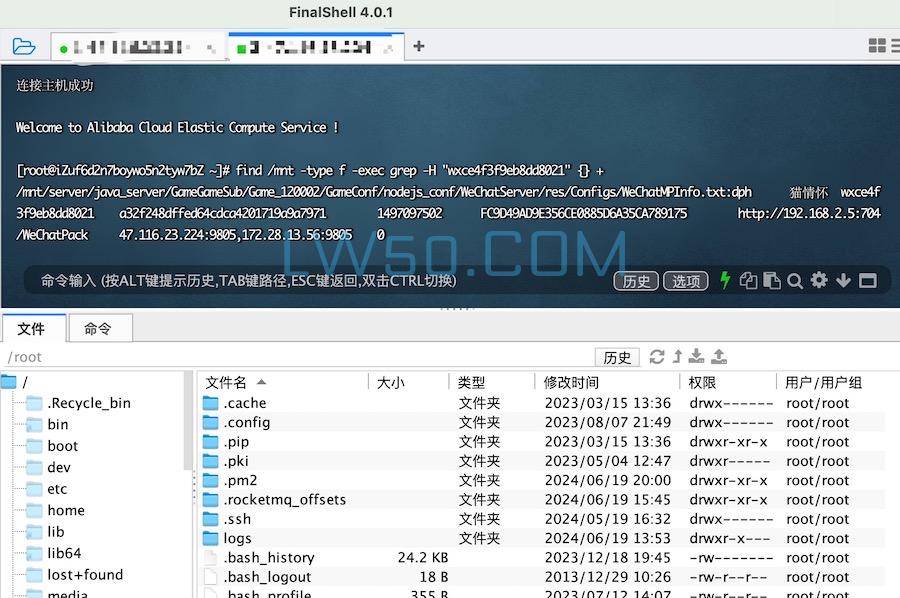The height and width of the screenshot is (598, 900).
Task: Click the .bash_history file icon
Action: tap(211, 557)
